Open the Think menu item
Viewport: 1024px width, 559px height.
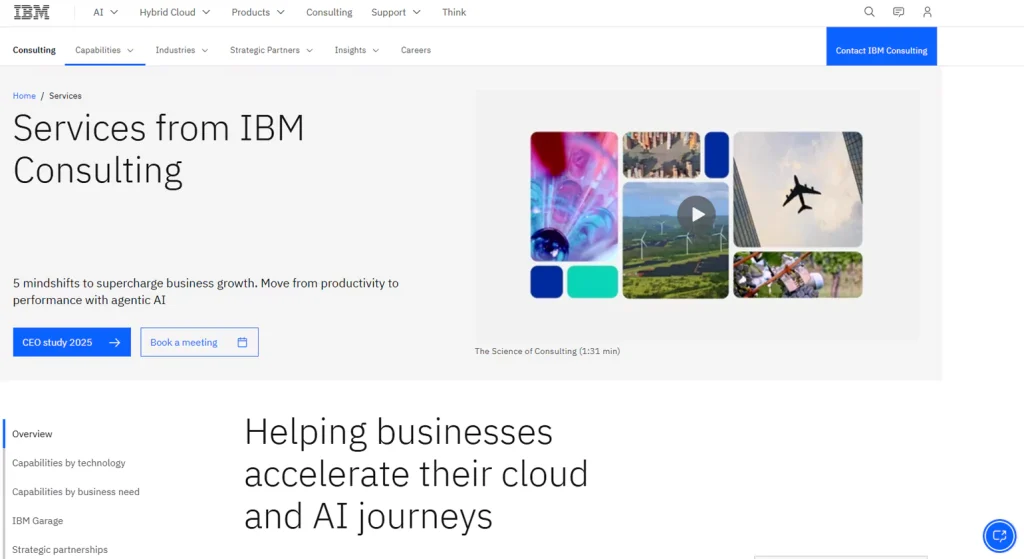(454, 12)
